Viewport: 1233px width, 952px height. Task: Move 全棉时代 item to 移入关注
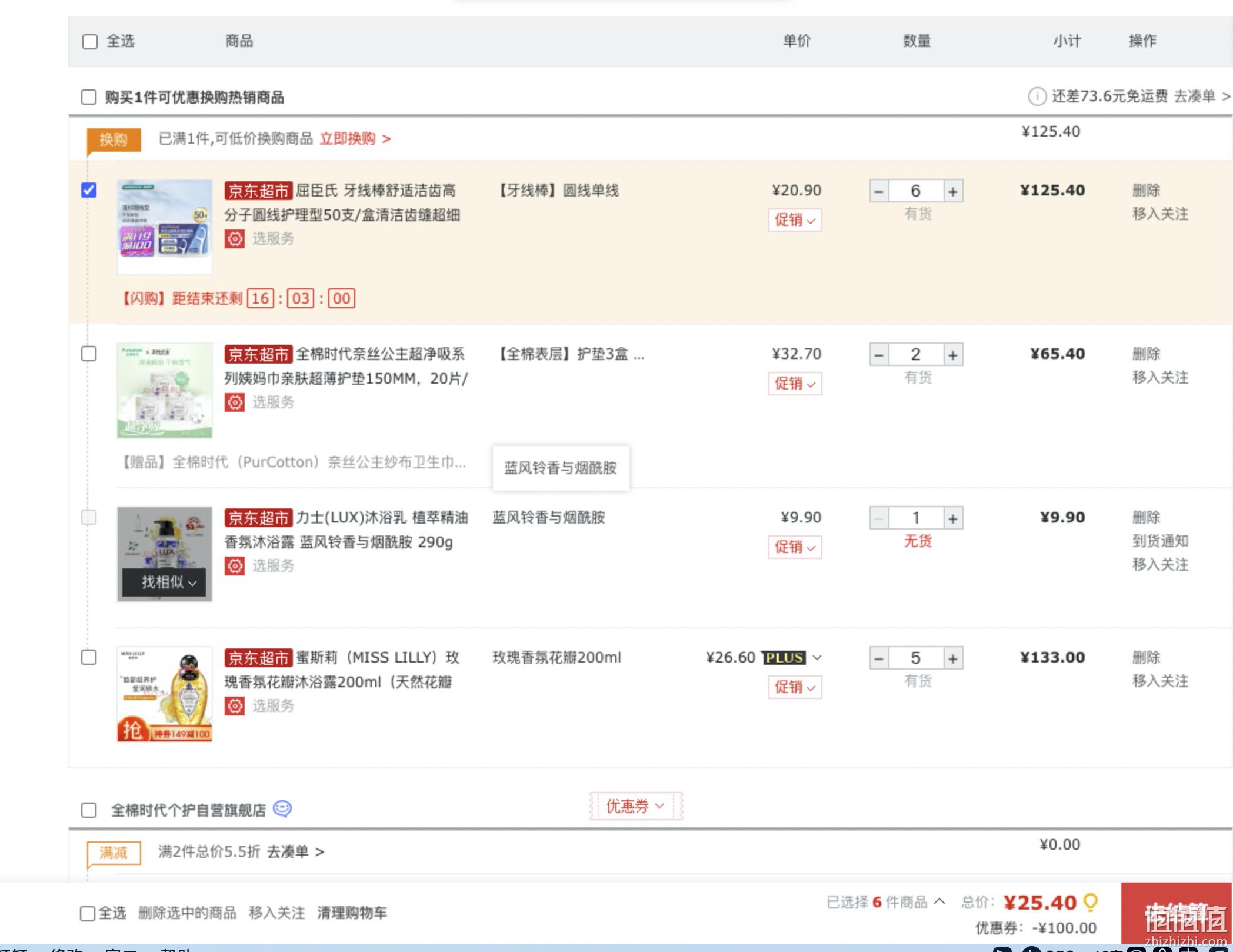pyautogui.click(x=1160, y=378)
